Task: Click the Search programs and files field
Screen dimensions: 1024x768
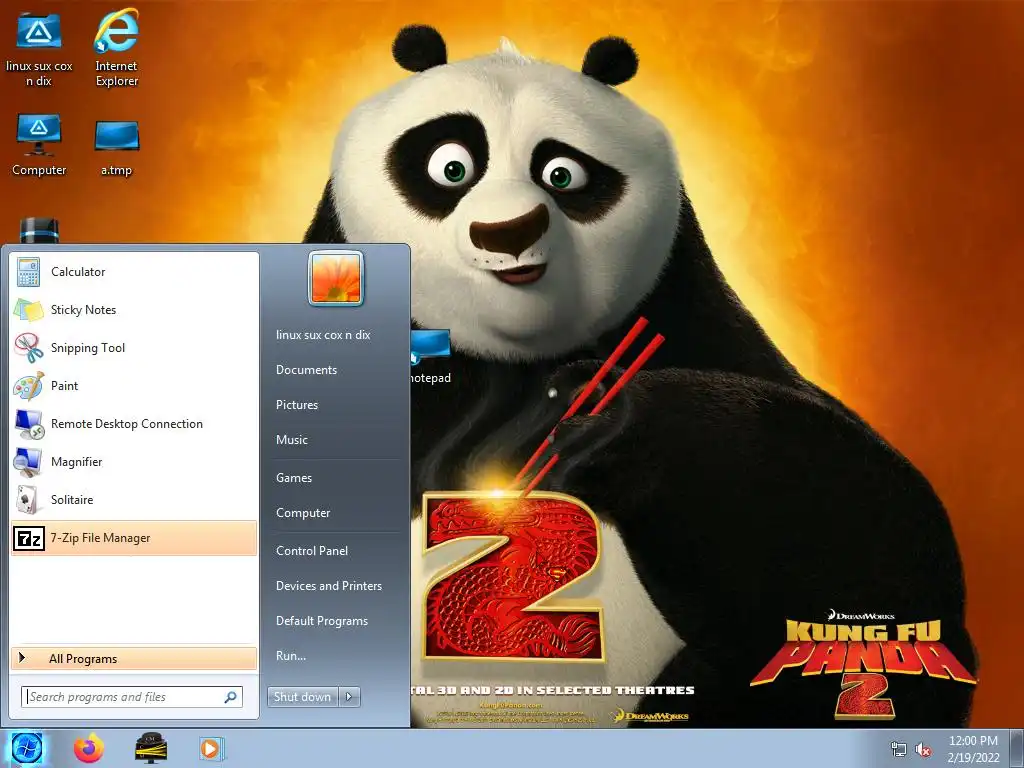Action: click(x=132, y=697)
